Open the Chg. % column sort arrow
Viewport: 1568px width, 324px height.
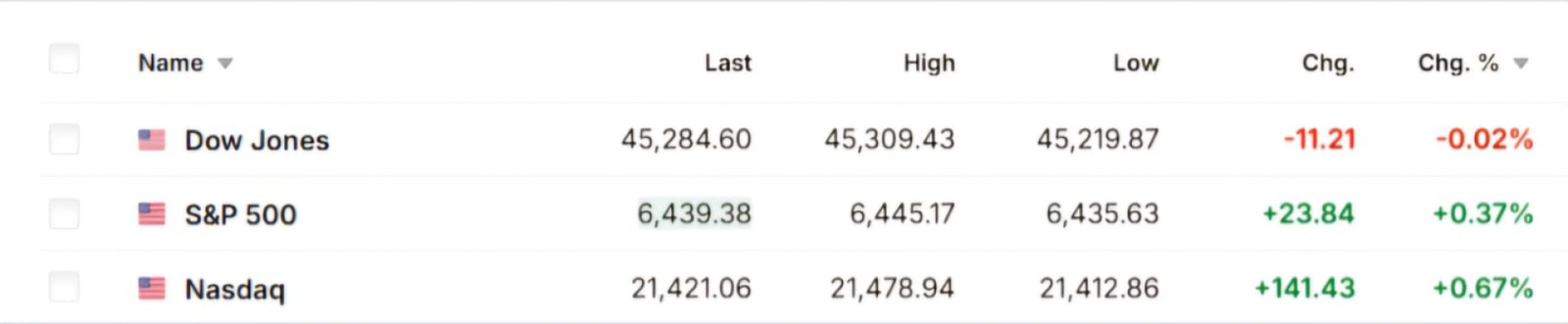(x=1521, y=64)
